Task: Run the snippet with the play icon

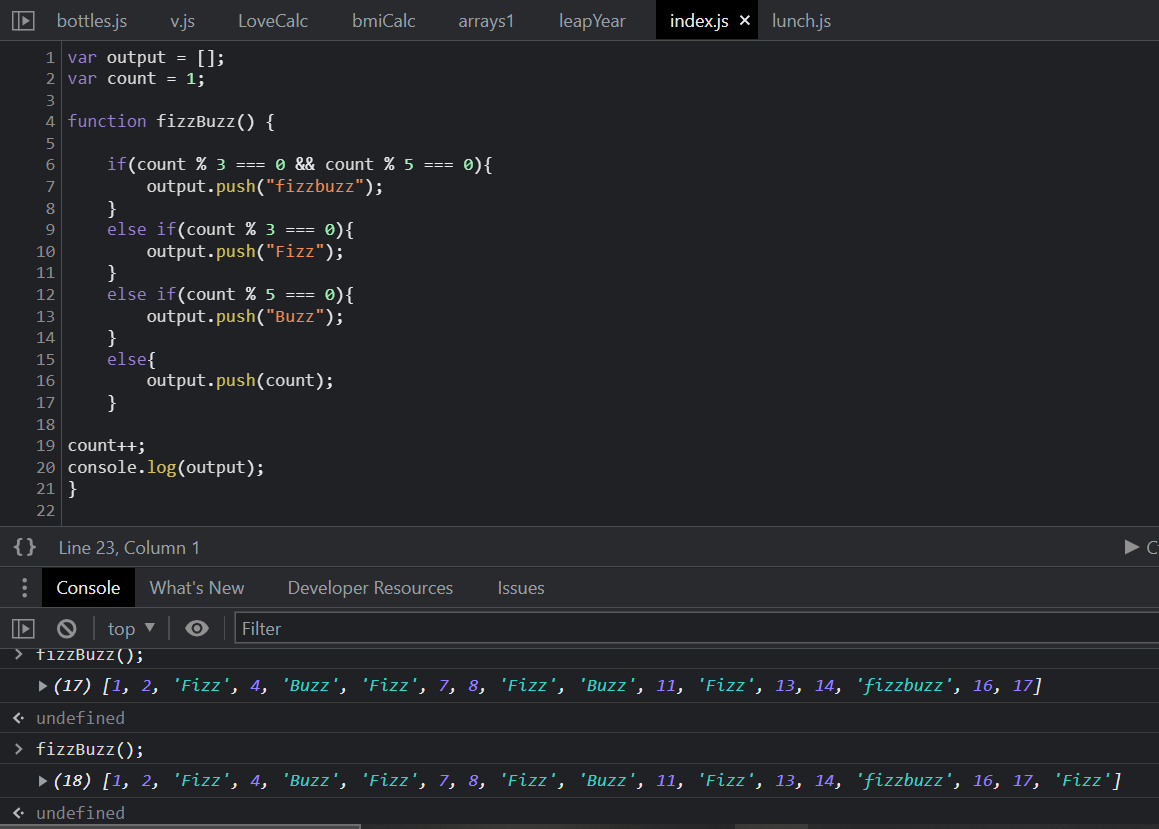Action: (1131, 547)
